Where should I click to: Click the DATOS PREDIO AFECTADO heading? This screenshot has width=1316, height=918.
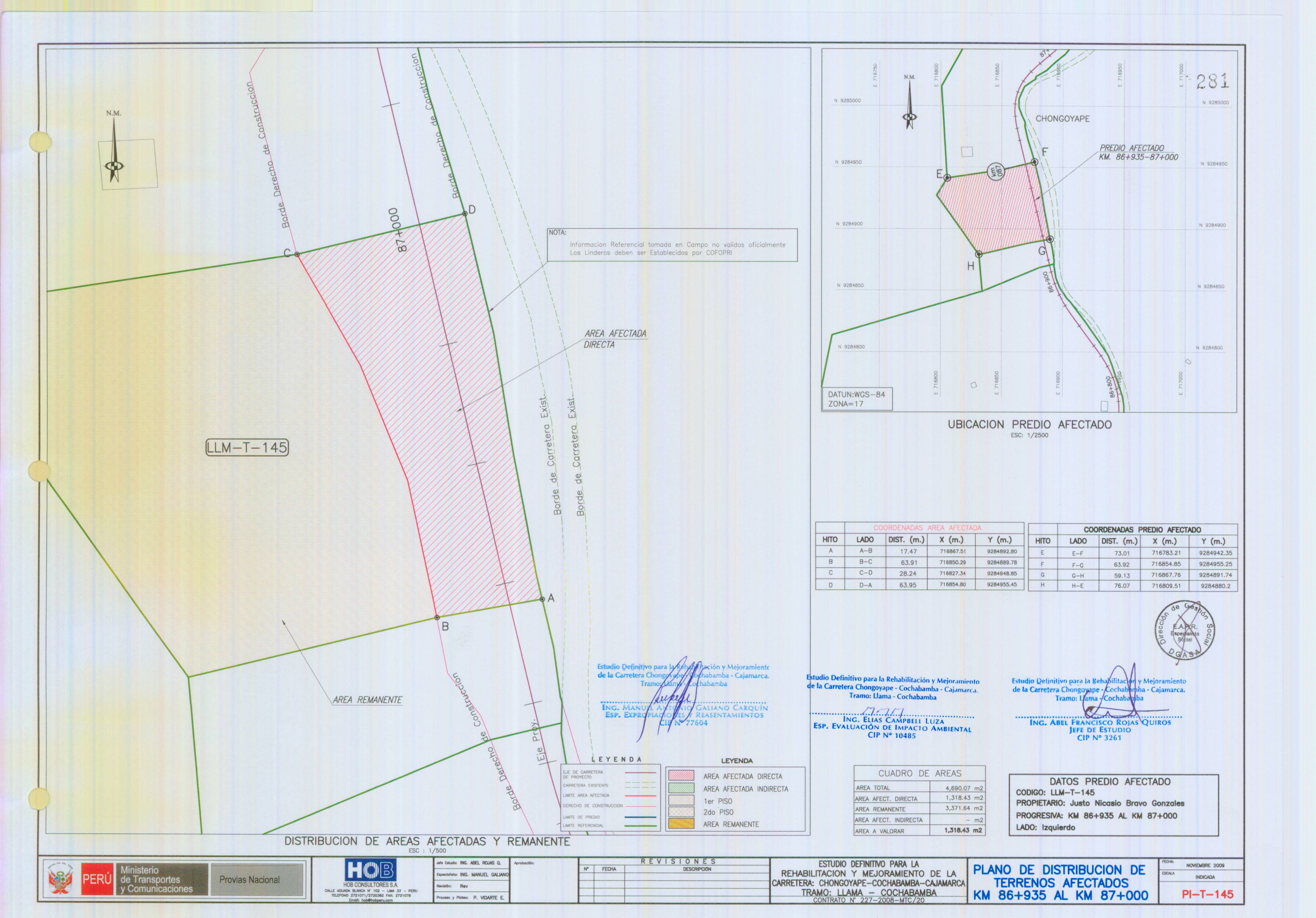point(1110,781)
